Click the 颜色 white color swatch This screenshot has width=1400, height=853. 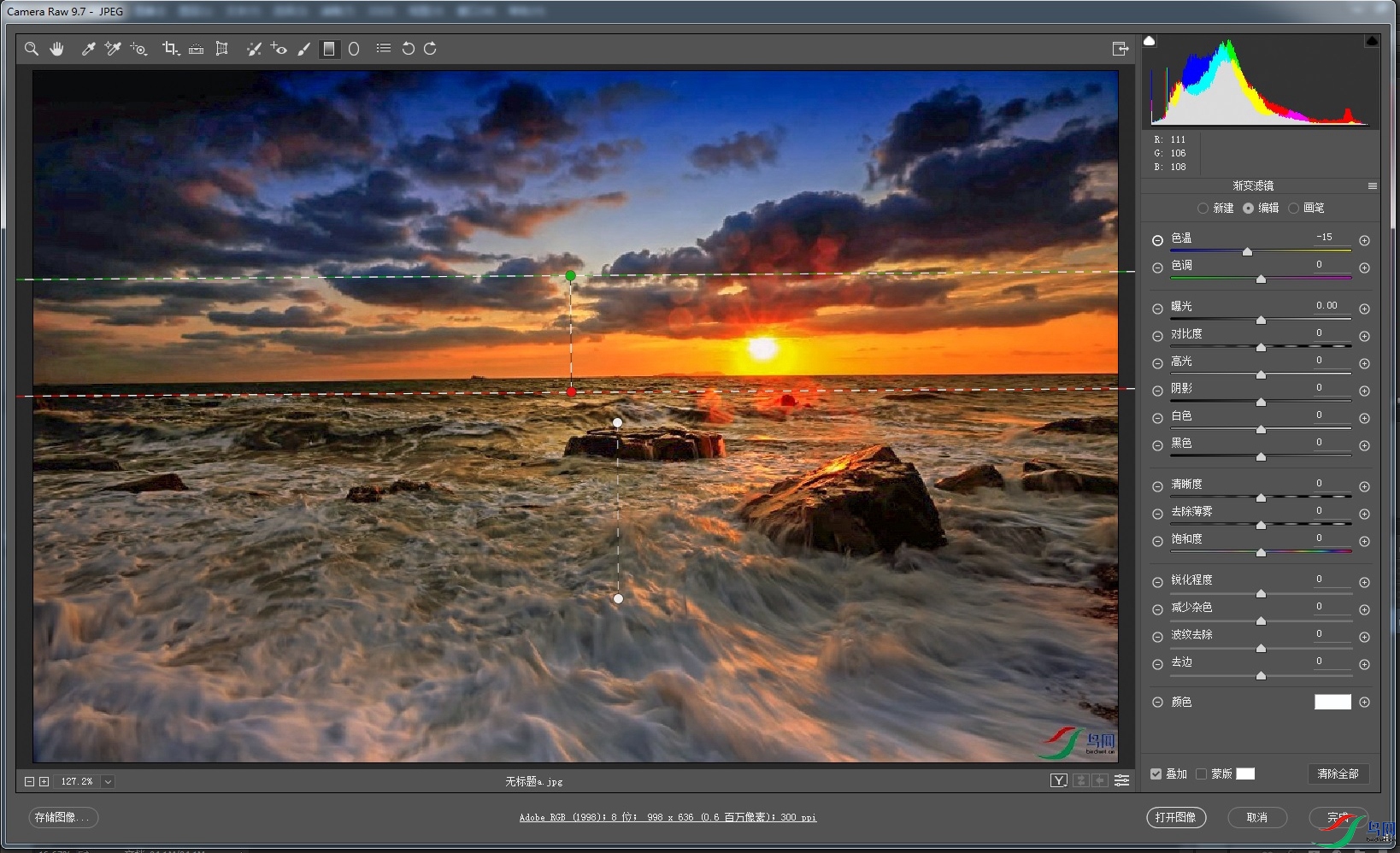click(x=1332, y=702)
